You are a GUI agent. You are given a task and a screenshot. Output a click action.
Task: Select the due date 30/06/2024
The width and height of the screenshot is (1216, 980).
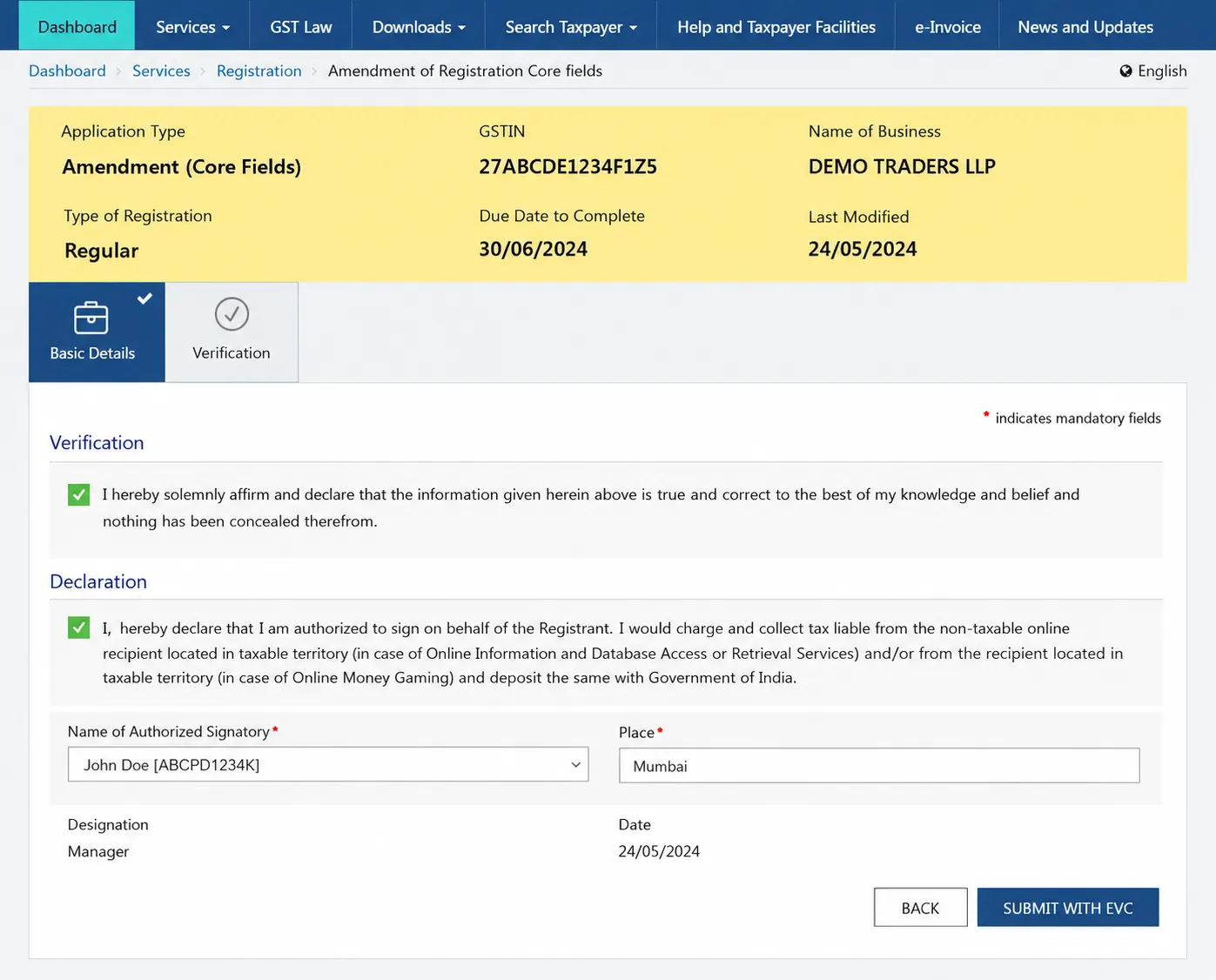click(x=533, y=249)
